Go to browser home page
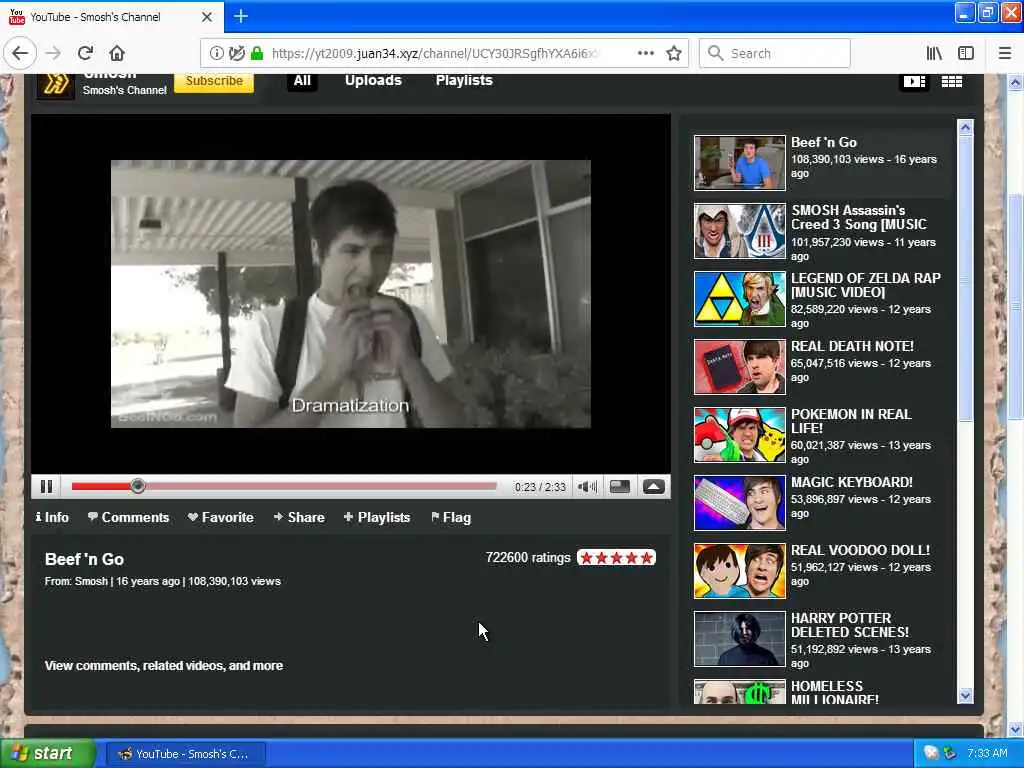The width and height of the screenshot is (1024, 768). point(117,53)
